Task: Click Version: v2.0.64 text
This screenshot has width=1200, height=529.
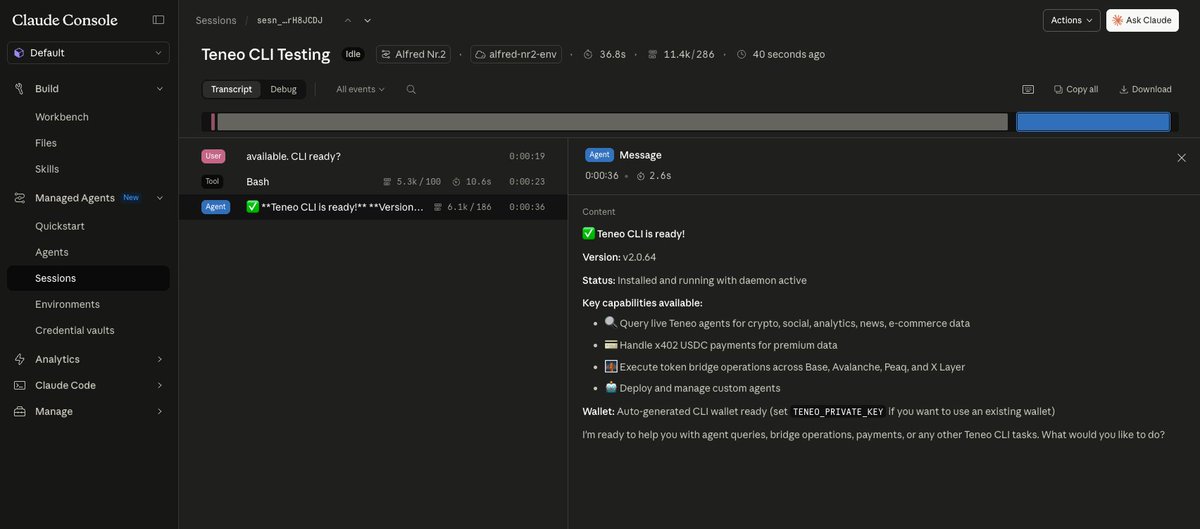Action: tap(619, 257)
